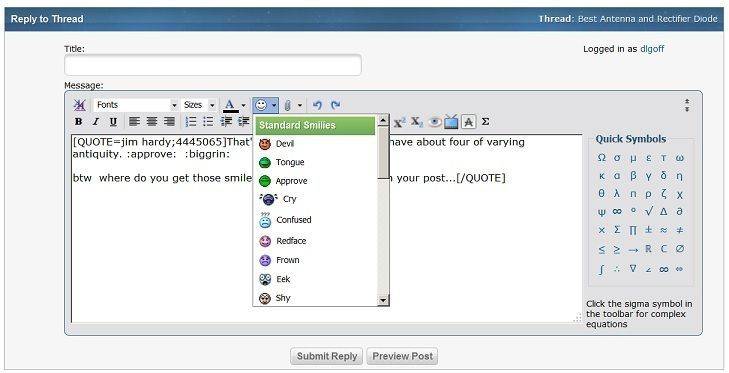Insert an ordered numbered list
The image size is (729, 373).
(x=191, y=122)
